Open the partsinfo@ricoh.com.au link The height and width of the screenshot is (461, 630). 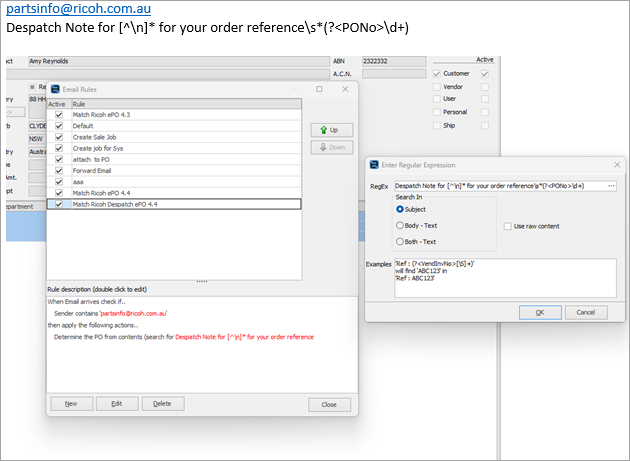(78, 9)
